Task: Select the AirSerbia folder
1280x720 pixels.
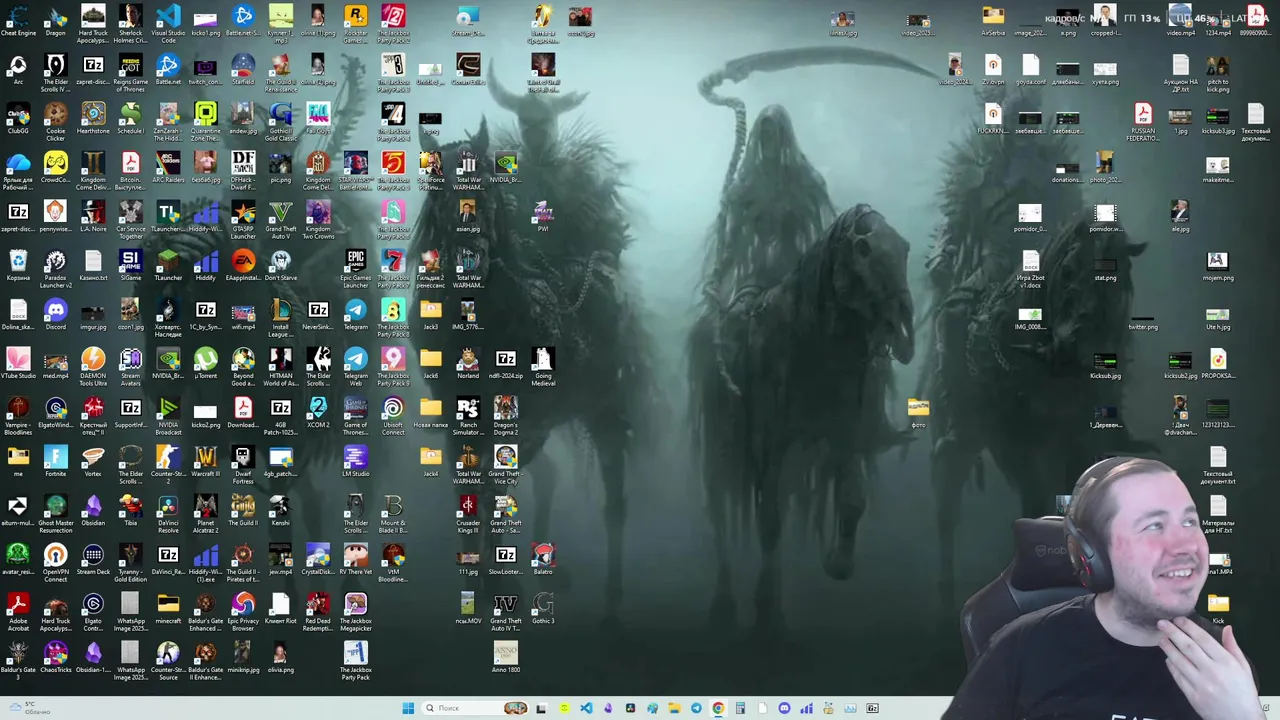Action: tap(993, 21)
